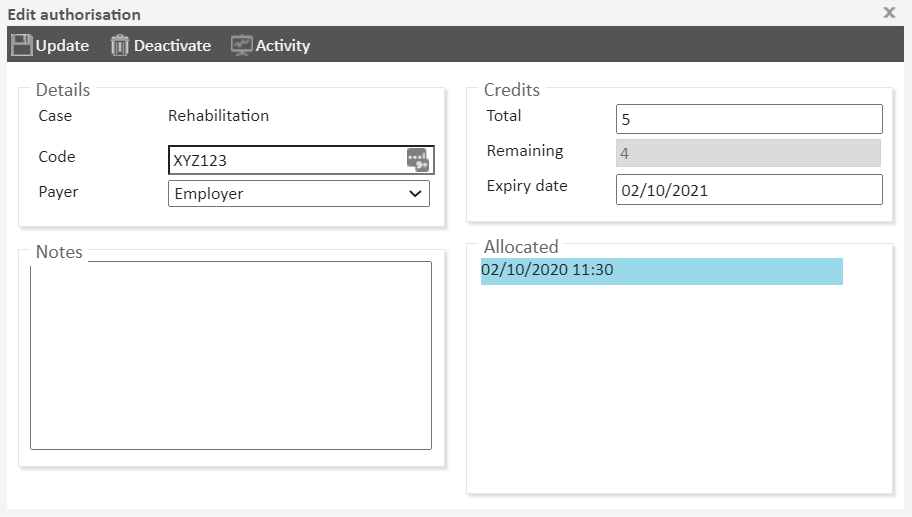912x517 pixels.
Task: Open the Payer dropdown showing Employer
Action: pos(290,194)
